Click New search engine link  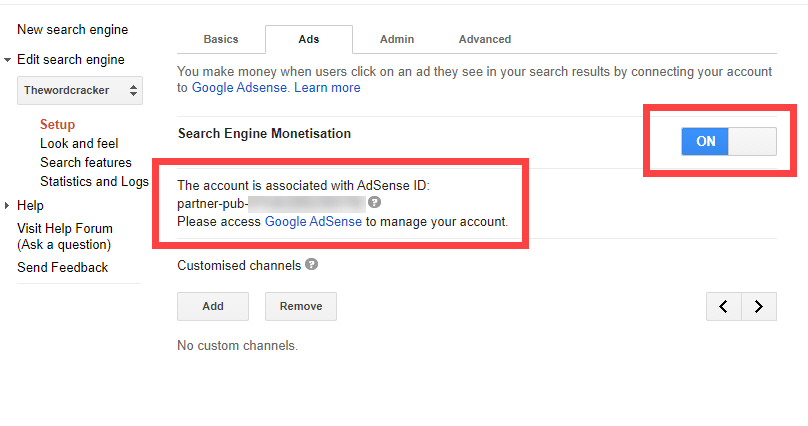73,30
